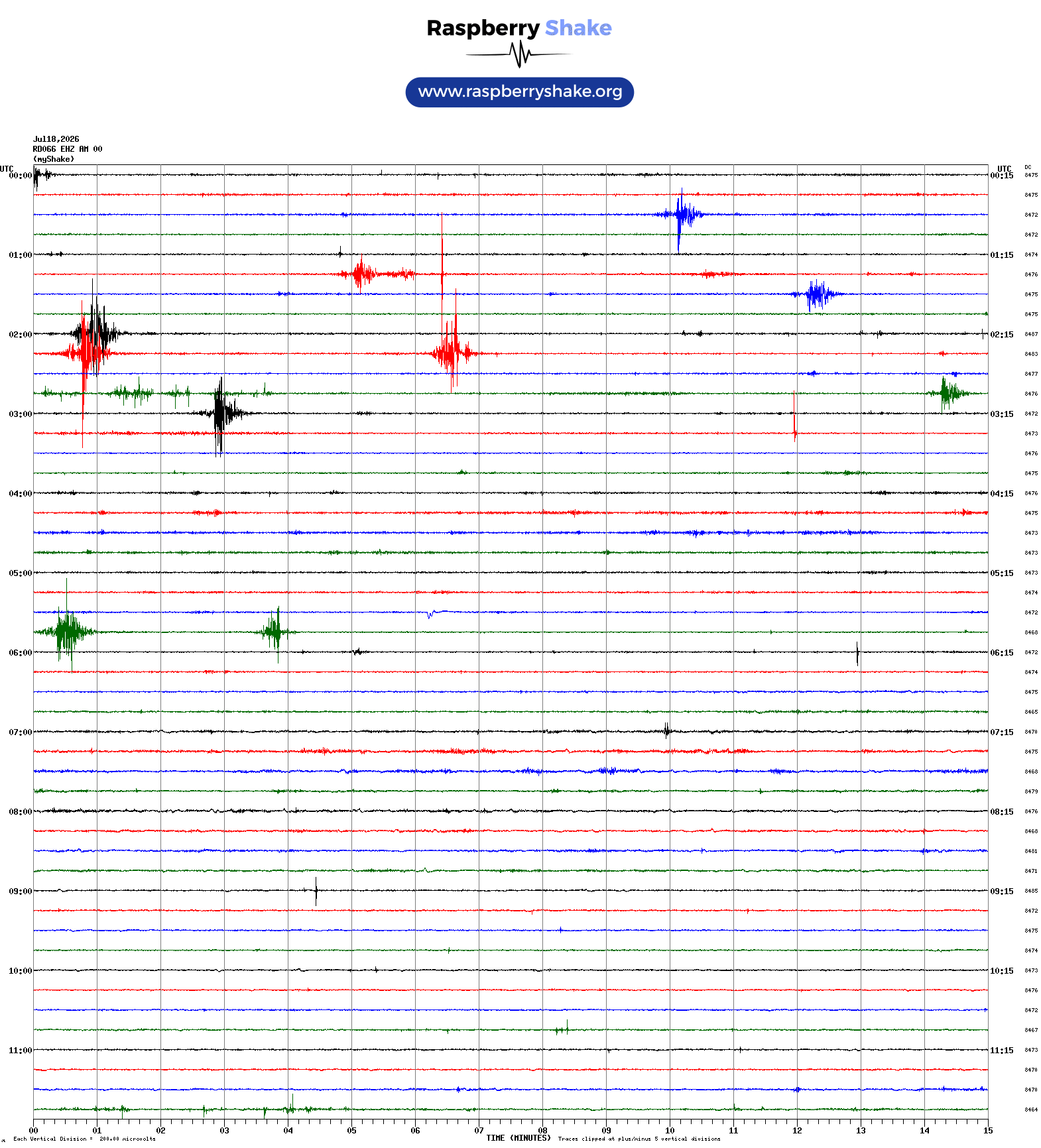1041x1148 pixels.
Task: Click the 01:00 hour label
Action: [20, 255]
